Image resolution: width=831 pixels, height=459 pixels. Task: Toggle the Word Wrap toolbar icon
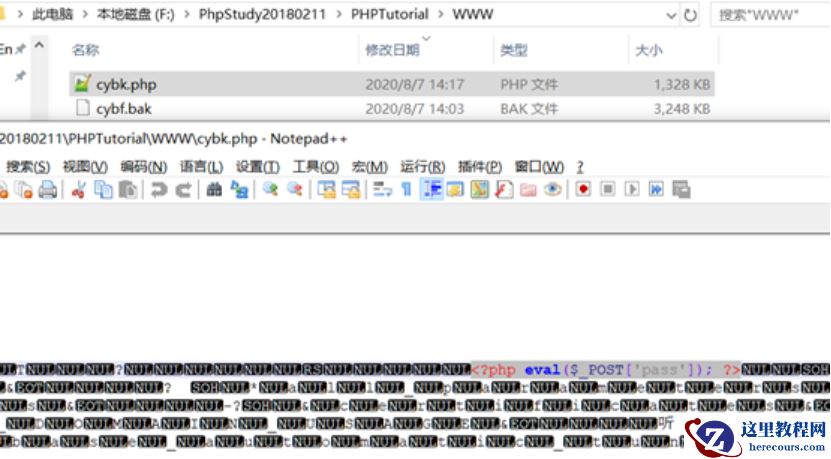click(x=382, y=189)
